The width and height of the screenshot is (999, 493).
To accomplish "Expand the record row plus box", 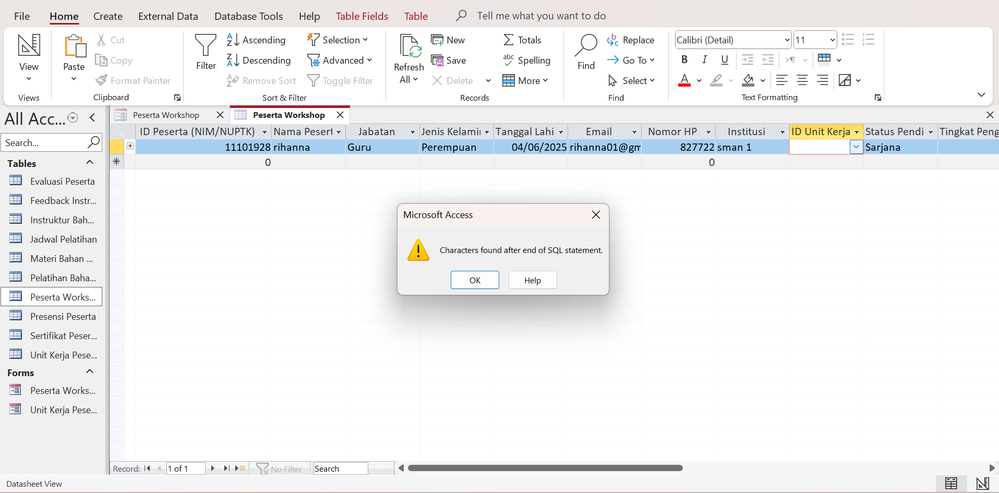I will (x=130, y=146).
